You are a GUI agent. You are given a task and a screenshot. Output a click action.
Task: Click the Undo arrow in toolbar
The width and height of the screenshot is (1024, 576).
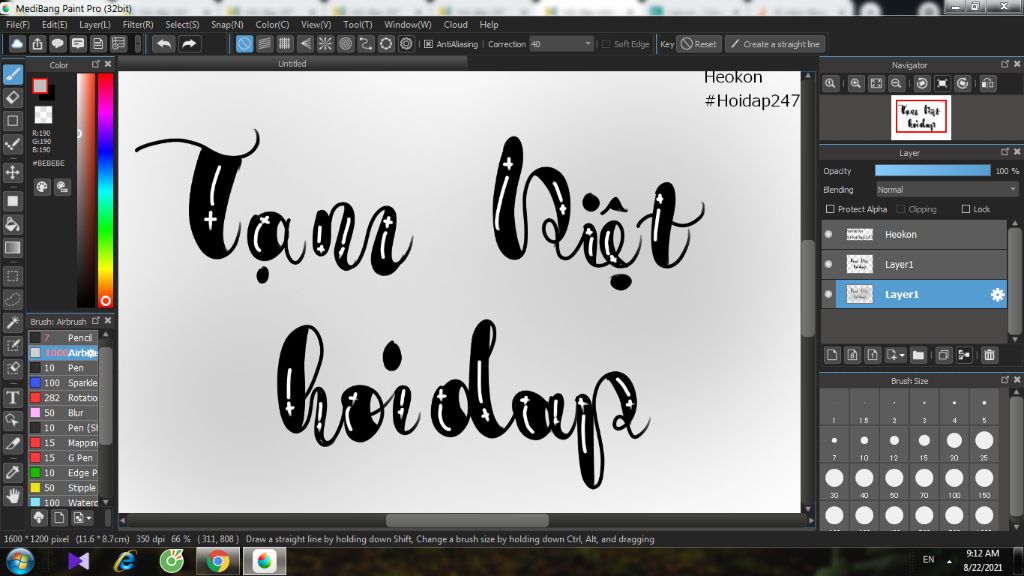click(x=164, y=44)
